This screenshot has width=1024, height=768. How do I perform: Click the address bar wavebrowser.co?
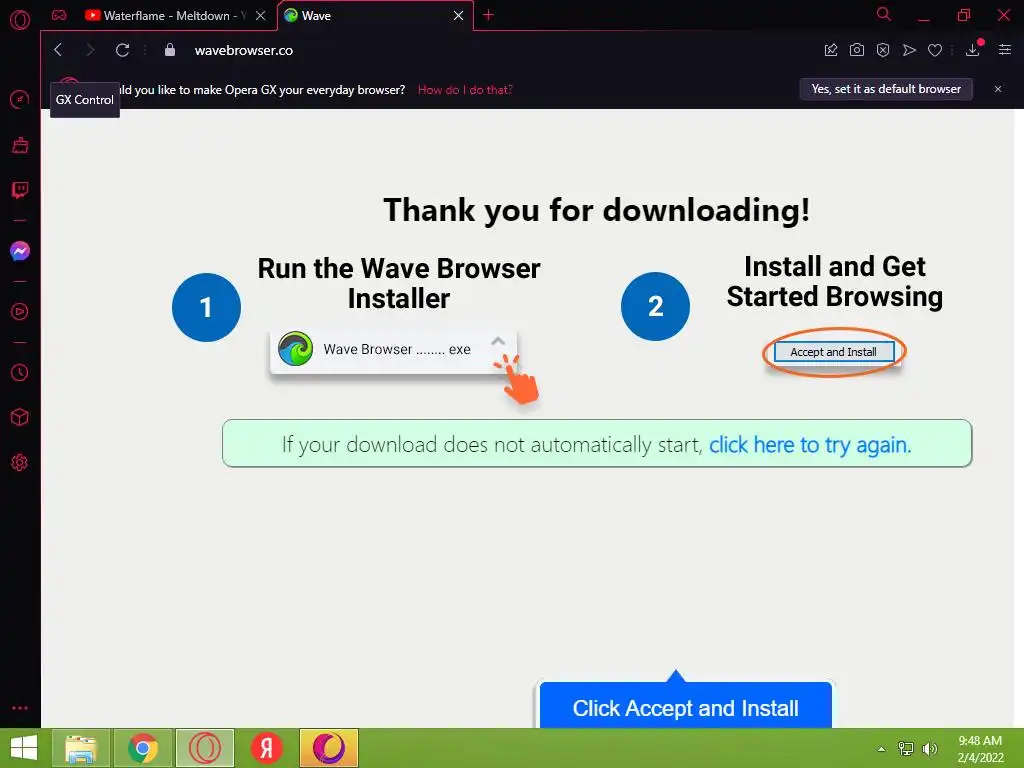pos(244,50)
